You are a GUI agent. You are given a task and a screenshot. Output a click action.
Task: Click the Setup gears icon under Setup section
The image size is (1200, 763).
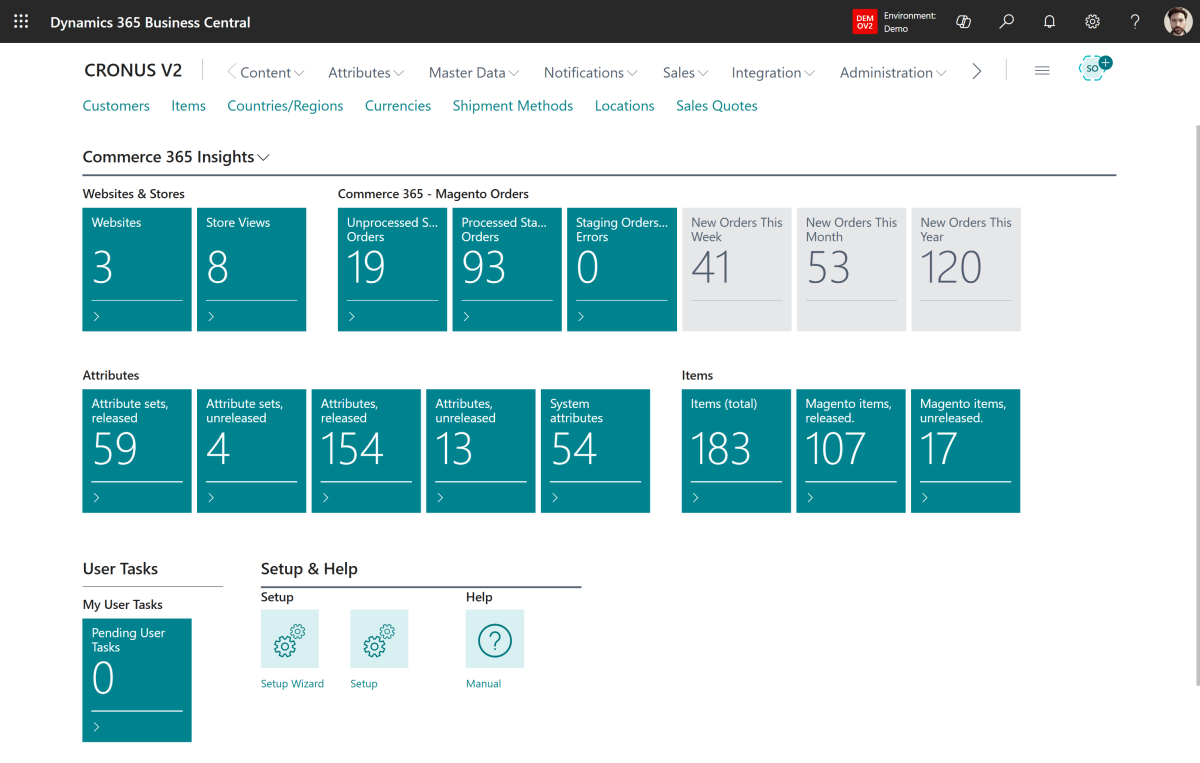(378, 638)
